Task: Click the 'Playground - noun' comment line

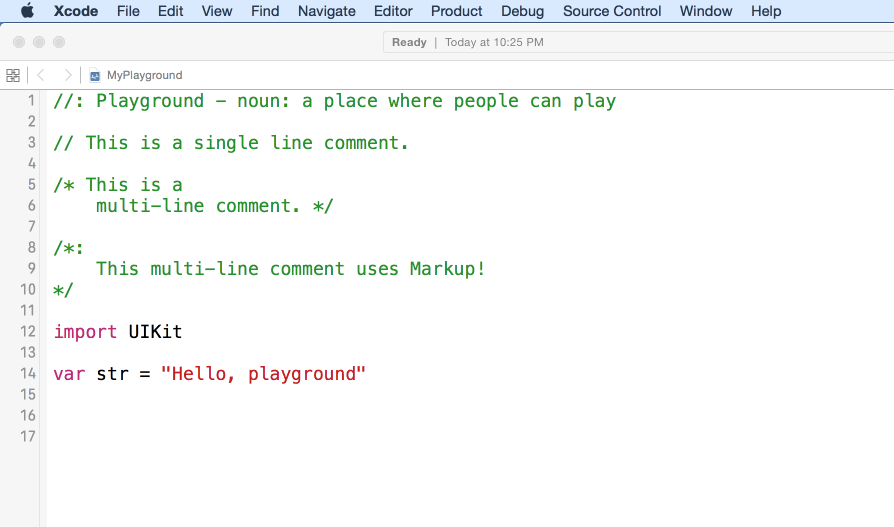Action: point(335,101)
